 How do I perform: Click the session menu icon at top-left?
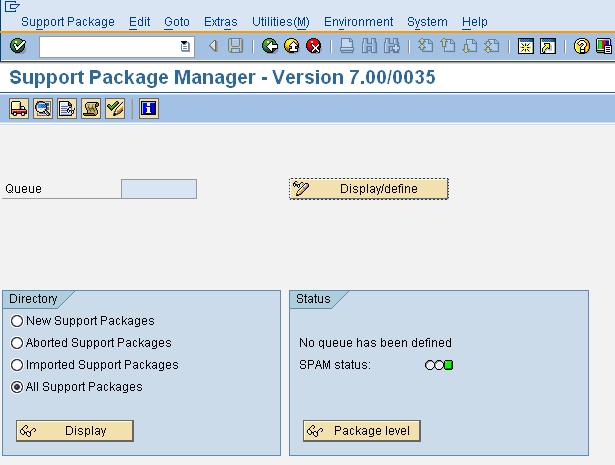12,7
